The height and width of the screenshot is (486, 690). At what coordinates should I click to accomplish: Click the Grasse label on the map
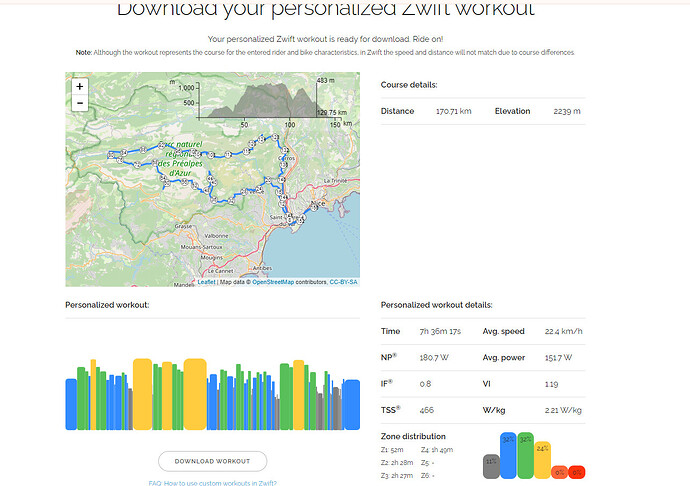tap(183, 226)
